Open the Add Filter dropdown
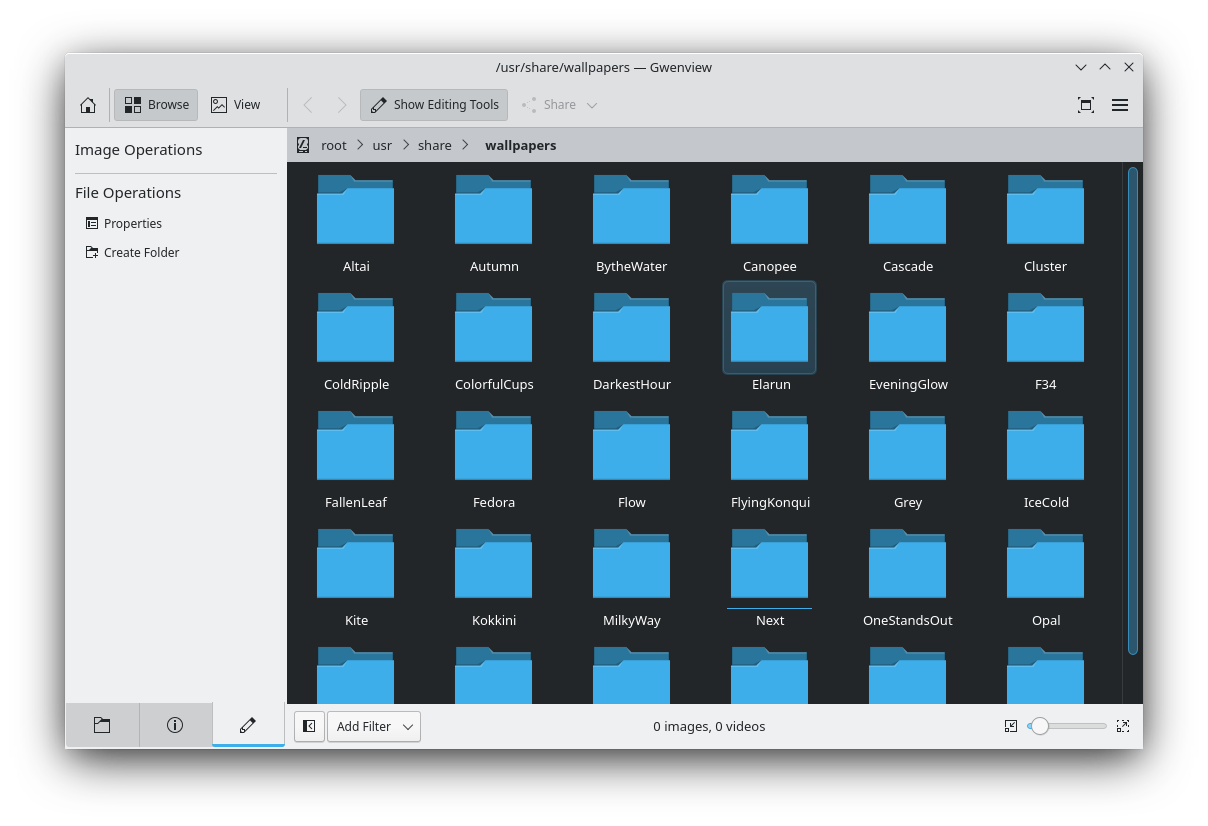Image resolution: width=1208 pixels, height=826 pixels. pyautogui.click(x=374, y=726)
